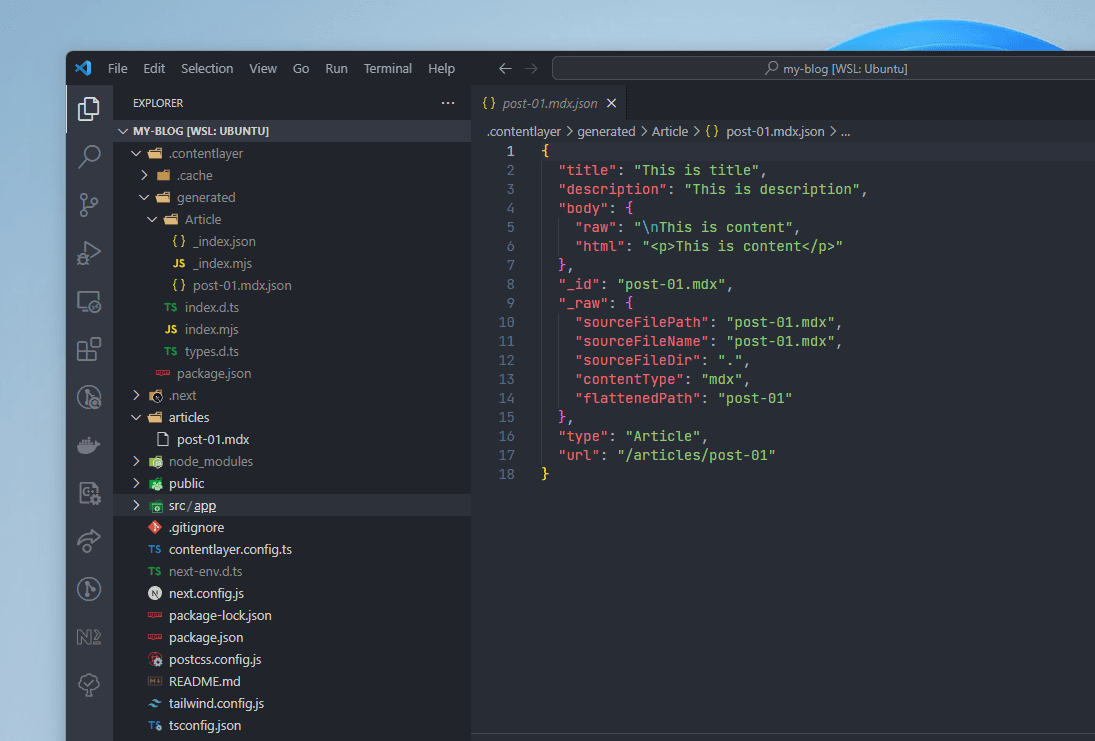Select the post-01.mdx.json editor tab
Screen dimensions: 1095x741
549,103
